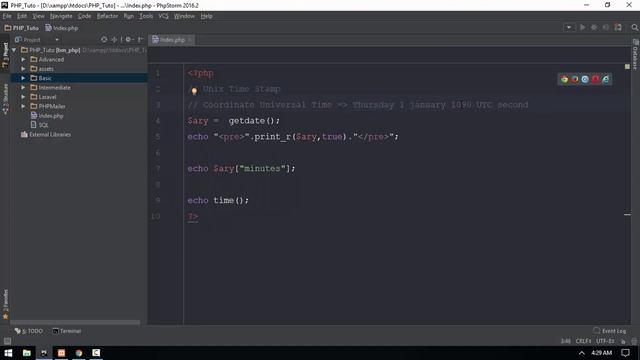Screen dimensions: 640x360
Task: Select External Libraries node
Action: click(46, 134)
